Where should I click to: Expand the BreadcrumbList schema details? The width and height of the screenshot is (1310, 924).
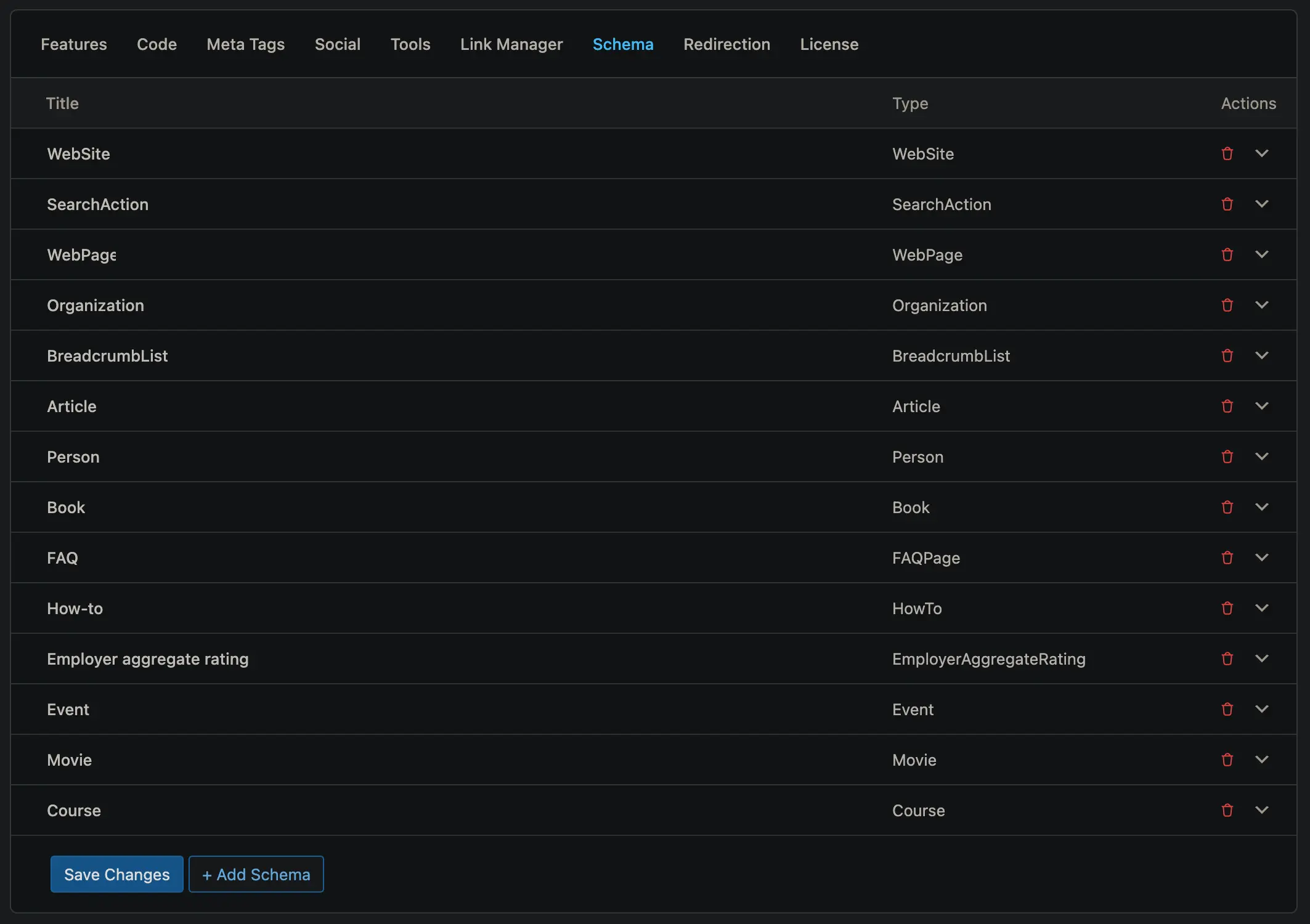point(1261,355)
